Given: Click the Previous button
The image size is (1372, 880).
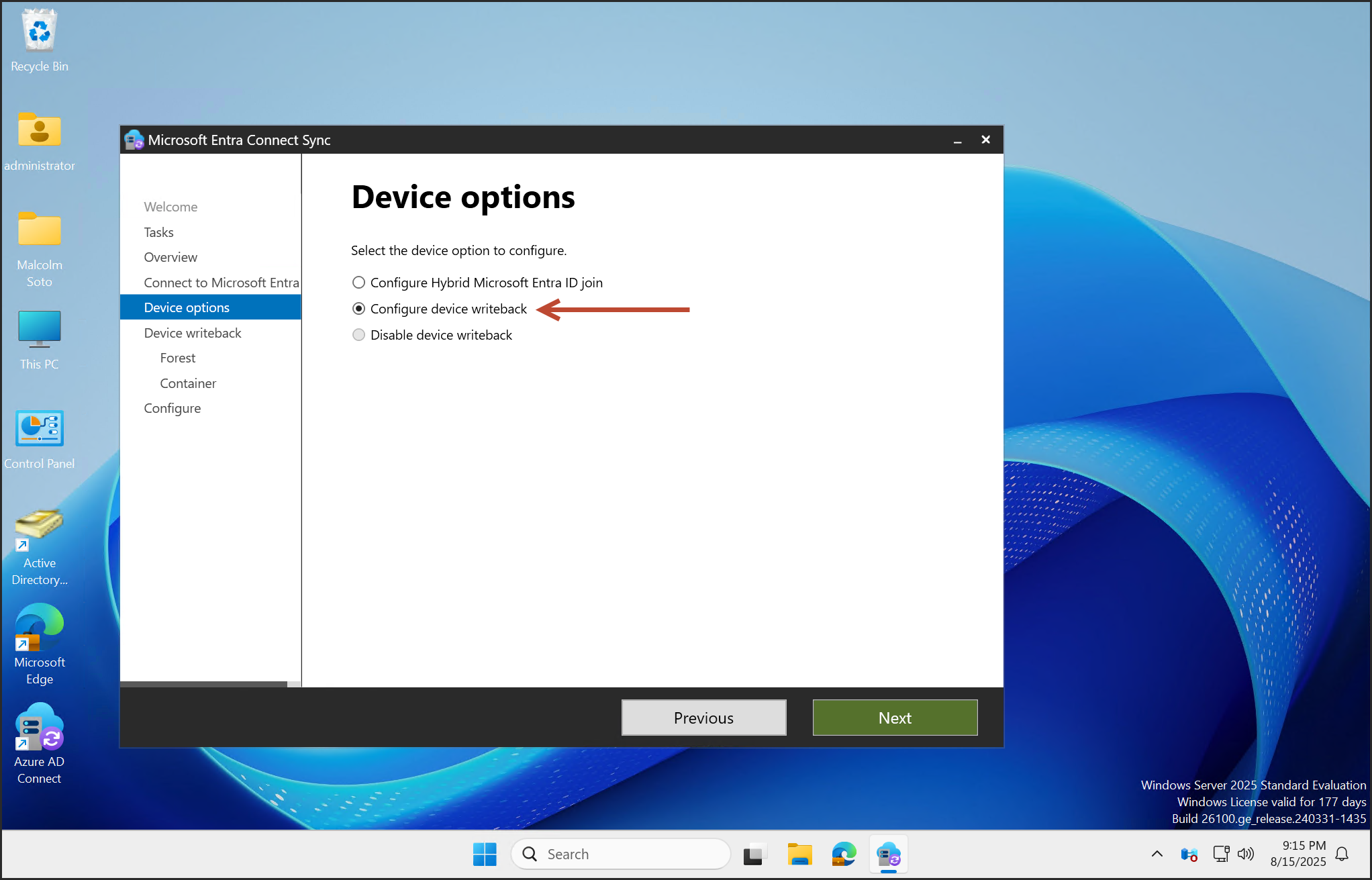Looking at the screenshot, I should pos(703,718).
